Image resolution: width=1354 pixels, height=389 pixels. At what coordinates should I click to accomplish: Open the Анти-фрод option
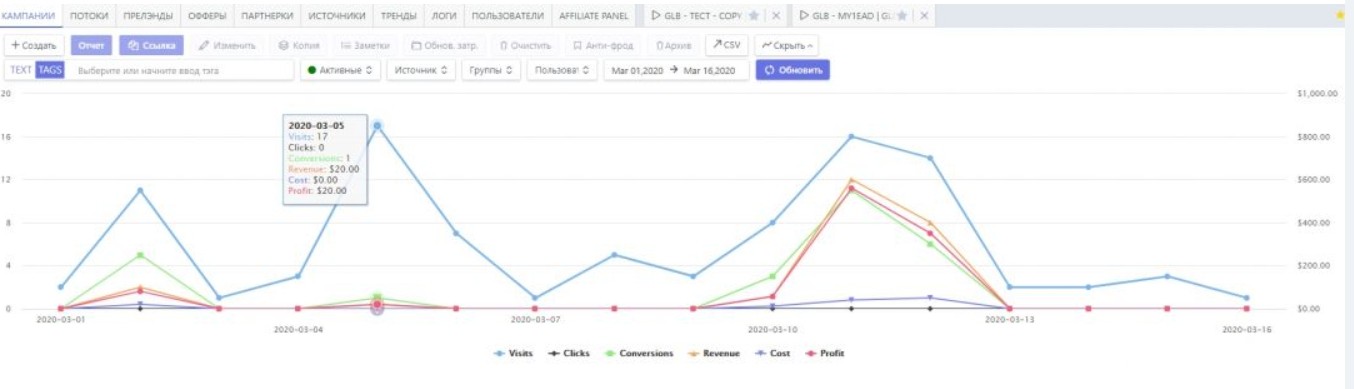[602, 45]
